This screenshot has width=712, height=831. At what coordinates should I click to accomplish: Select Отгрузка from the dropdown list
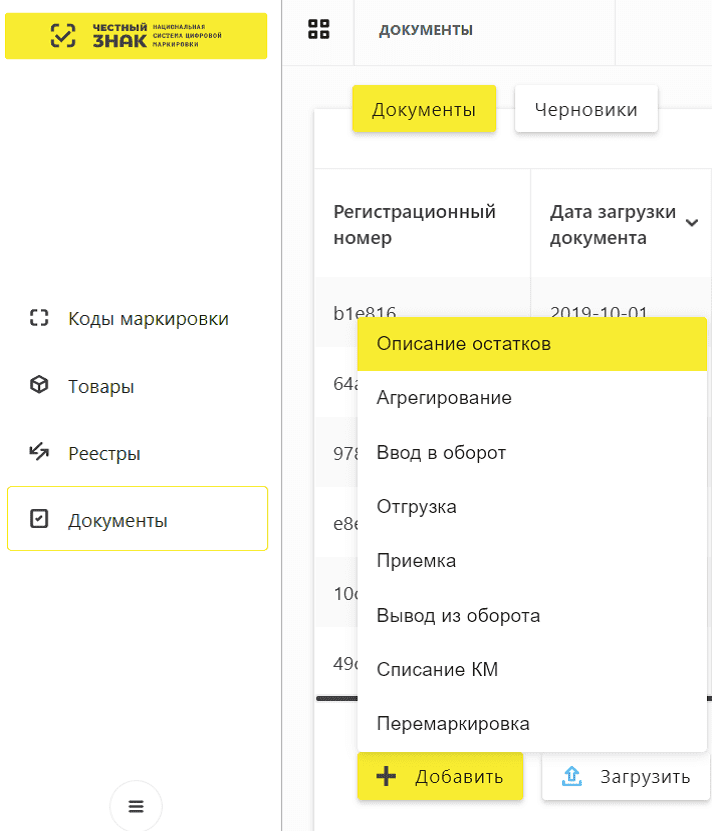pyautogui.click(x=417, y=507)
